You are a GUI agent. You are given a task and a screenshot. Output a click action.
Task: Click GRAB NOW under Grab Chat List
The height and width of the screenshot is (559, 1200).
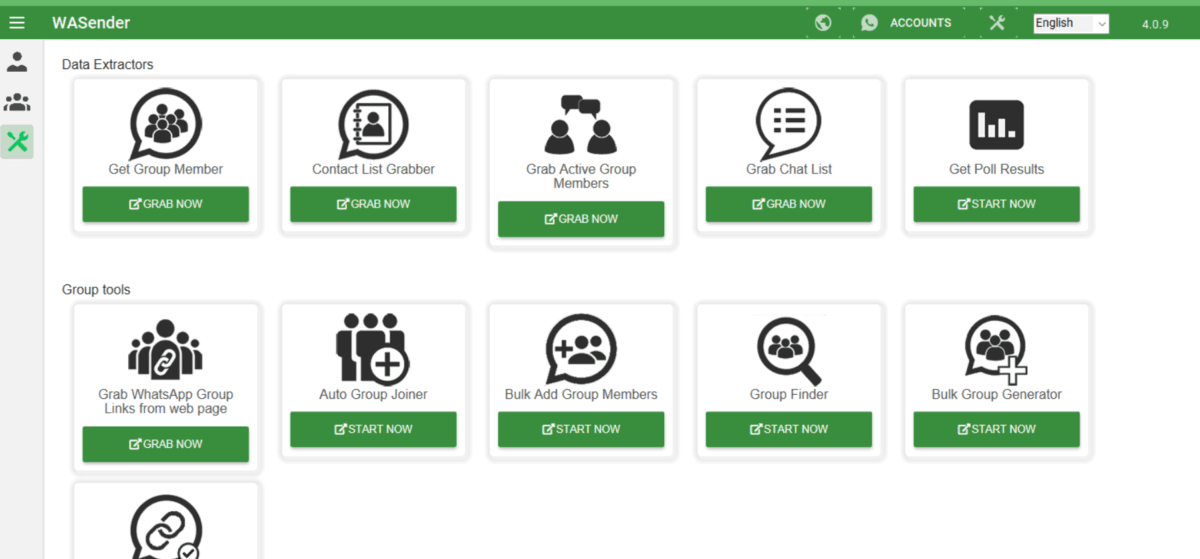coord(789,204)
